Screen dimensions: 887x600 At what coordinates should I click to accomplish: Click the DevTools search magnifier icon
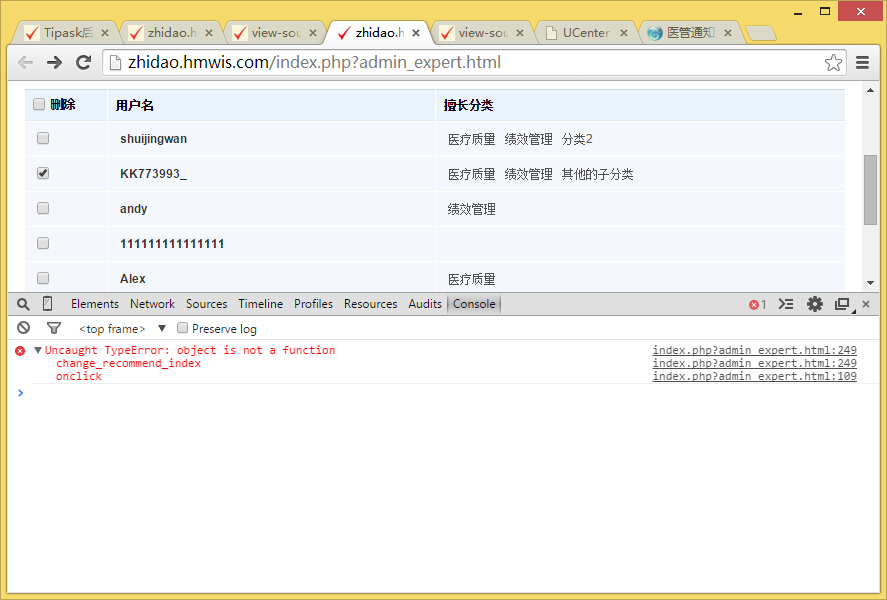[x=23, y=304]
